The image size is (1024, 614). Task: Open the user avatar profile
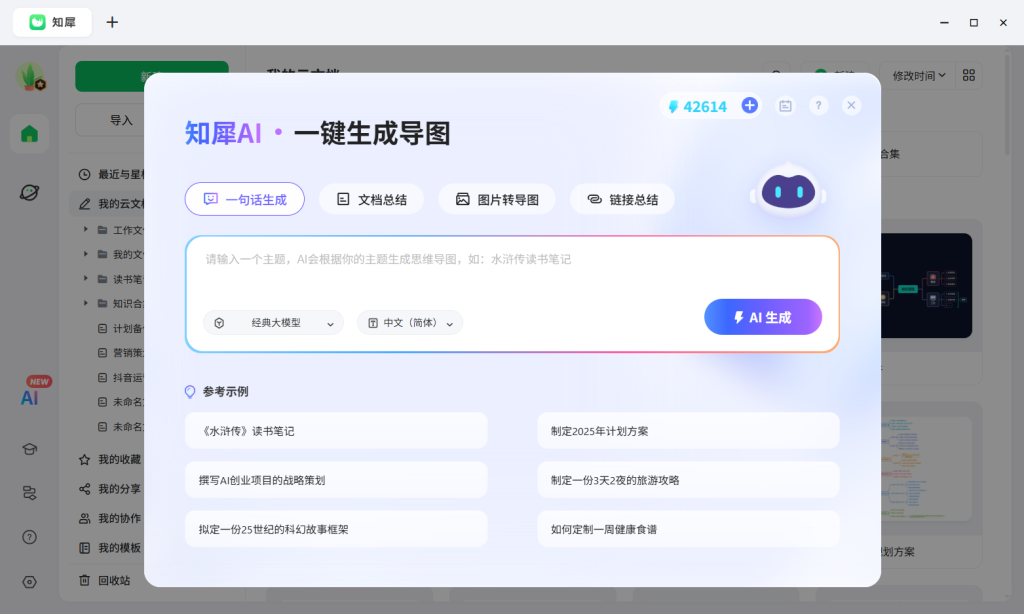click(30, 76)
